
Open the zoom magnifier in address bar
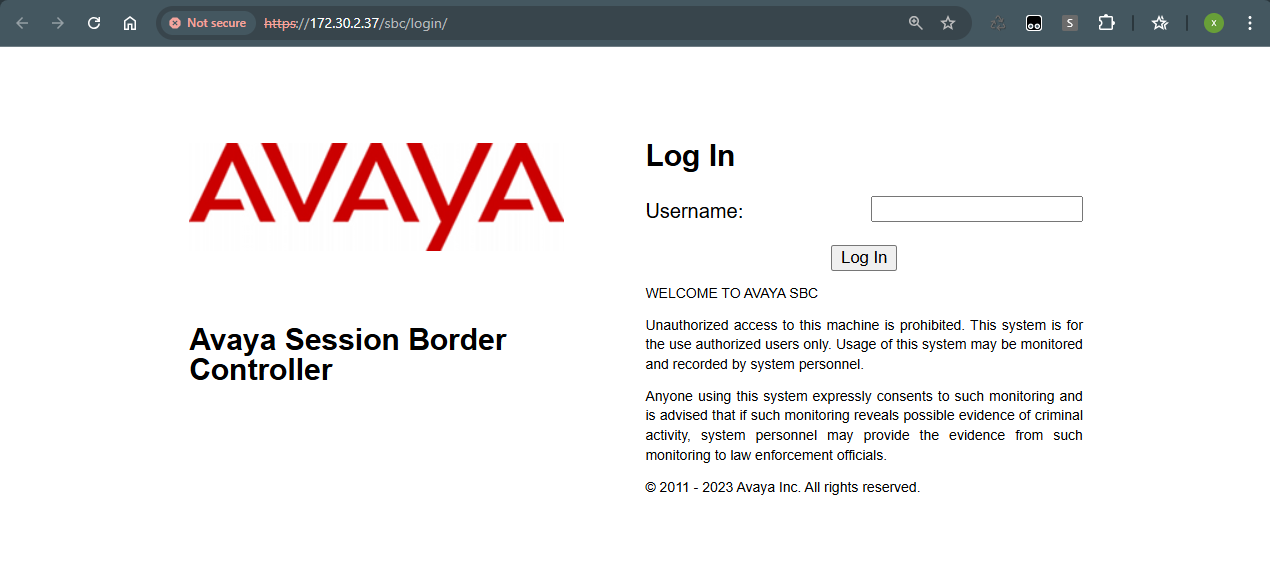click(x=915, y=23)
